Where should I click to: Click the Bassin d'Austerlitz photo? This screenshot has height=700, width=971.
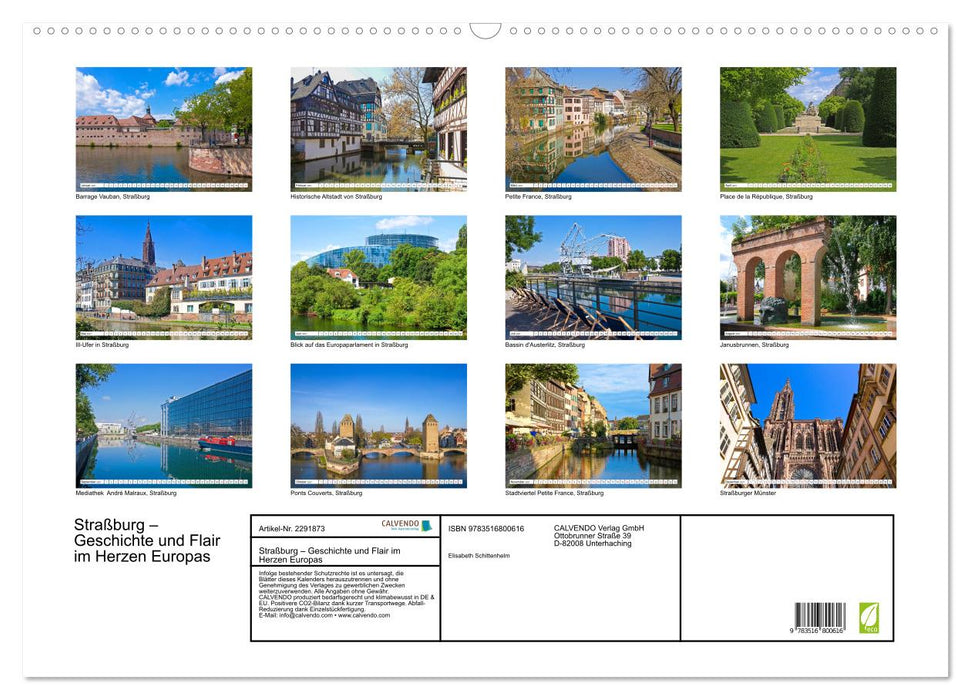click(593, 278)
